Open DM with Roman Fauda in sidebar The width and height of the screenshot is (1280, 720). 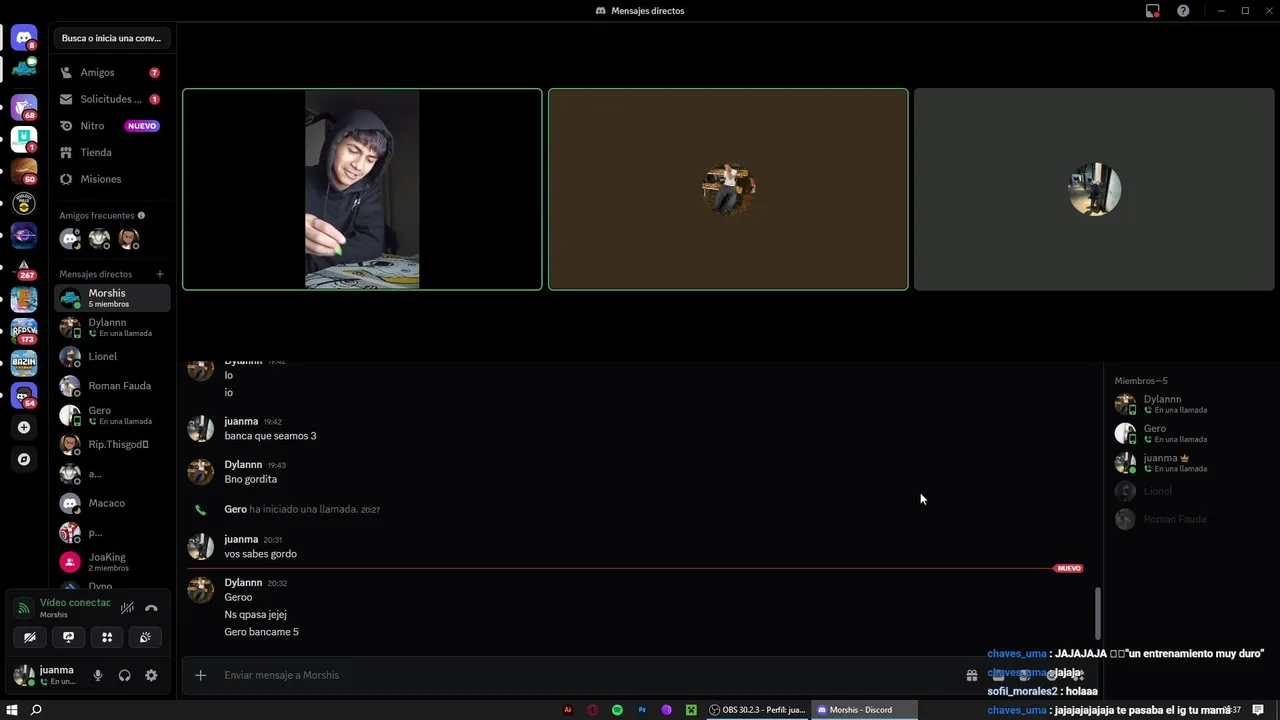point(112,386)
